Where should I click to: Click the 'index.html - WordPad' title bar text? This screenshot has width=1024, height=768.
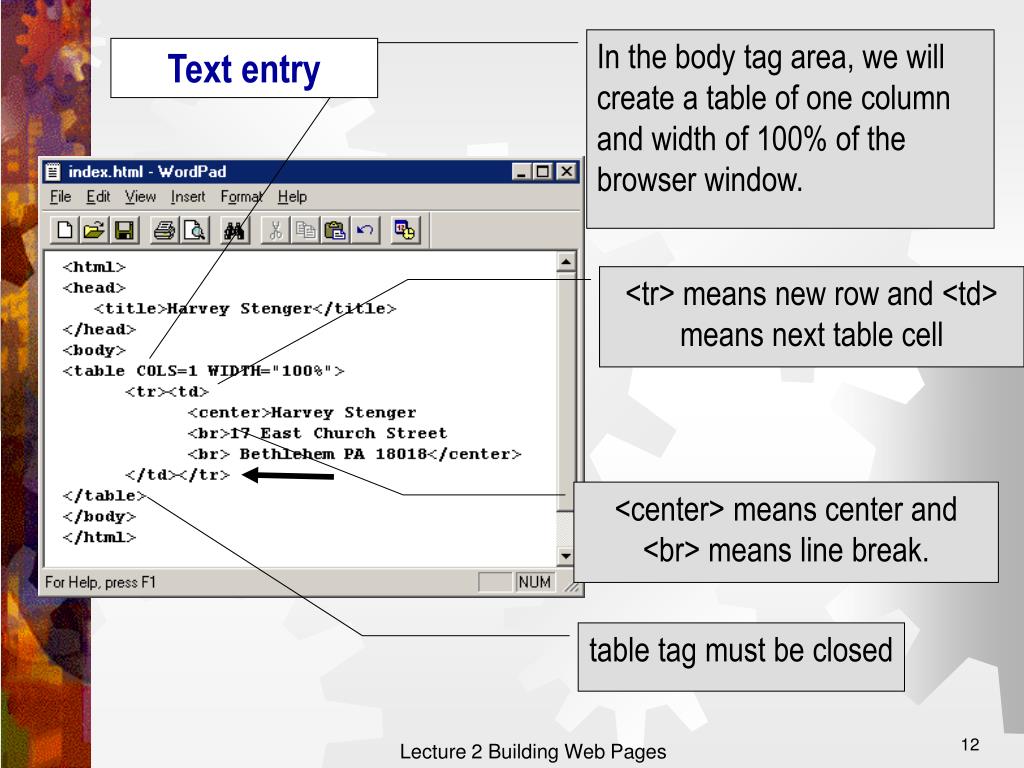tap(147, 172)
